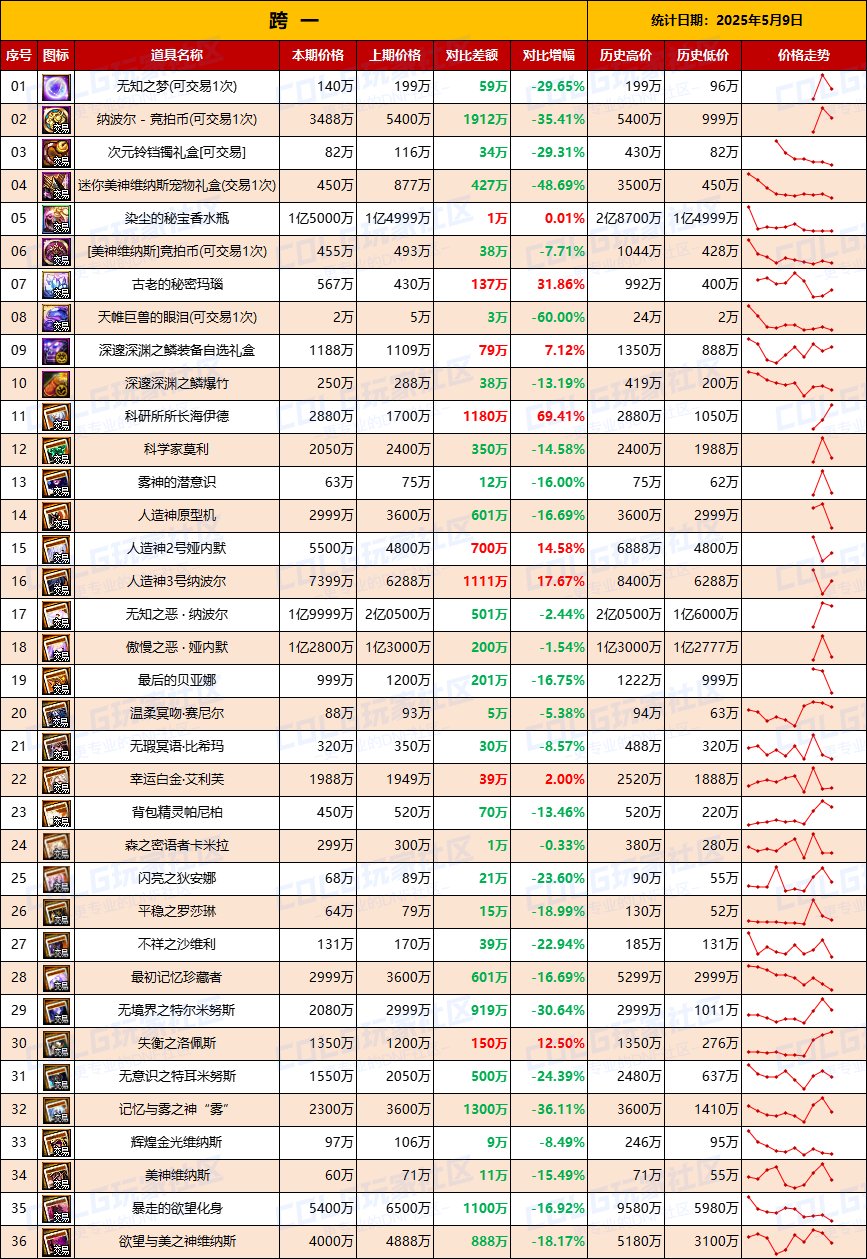This screenshot has height=1259, width=867.
Task: Click item name 辉煌金光维纳斯
Action: click(177, 1143)
